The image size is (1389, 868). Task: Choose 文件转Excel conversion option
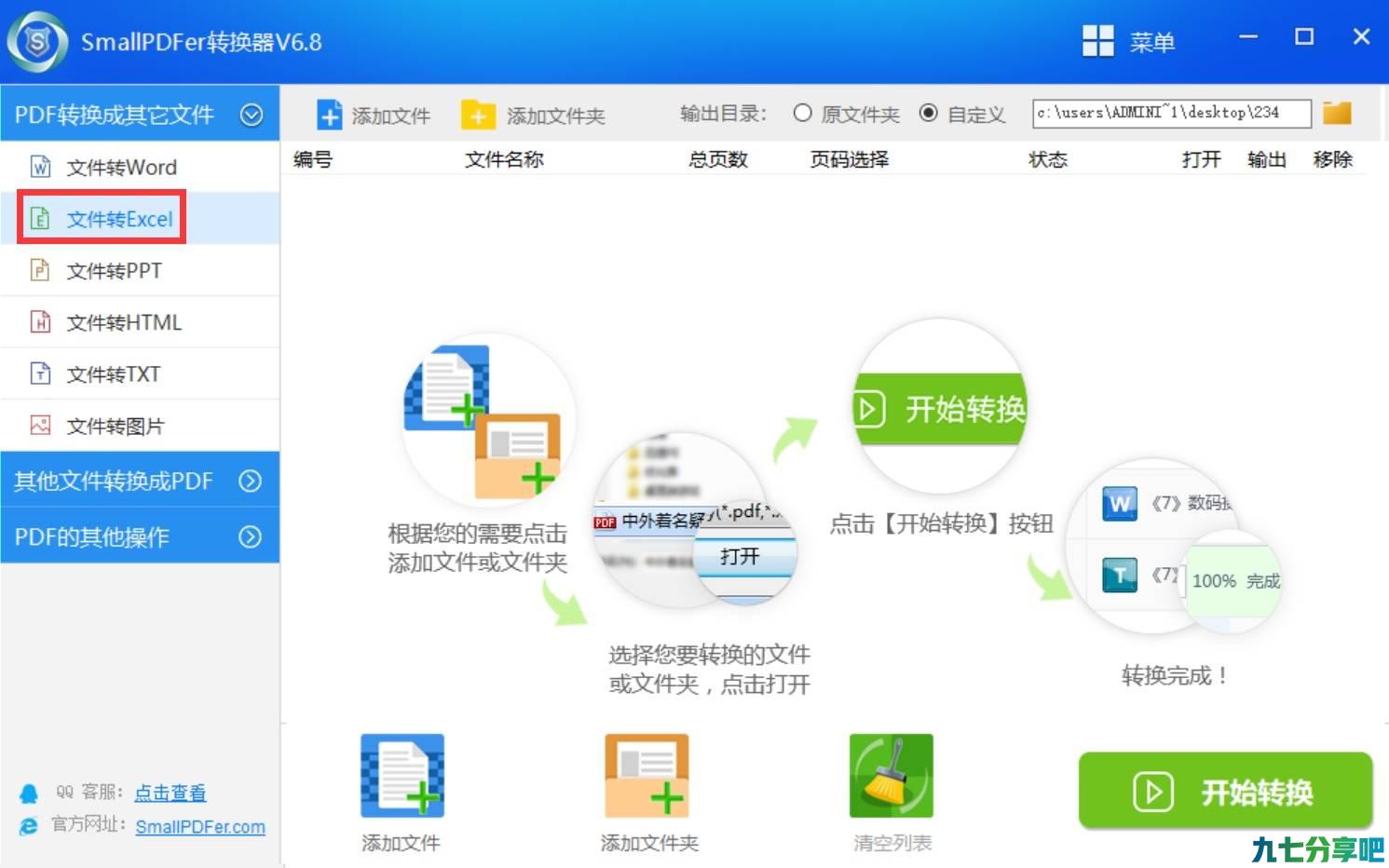[140, 219]
